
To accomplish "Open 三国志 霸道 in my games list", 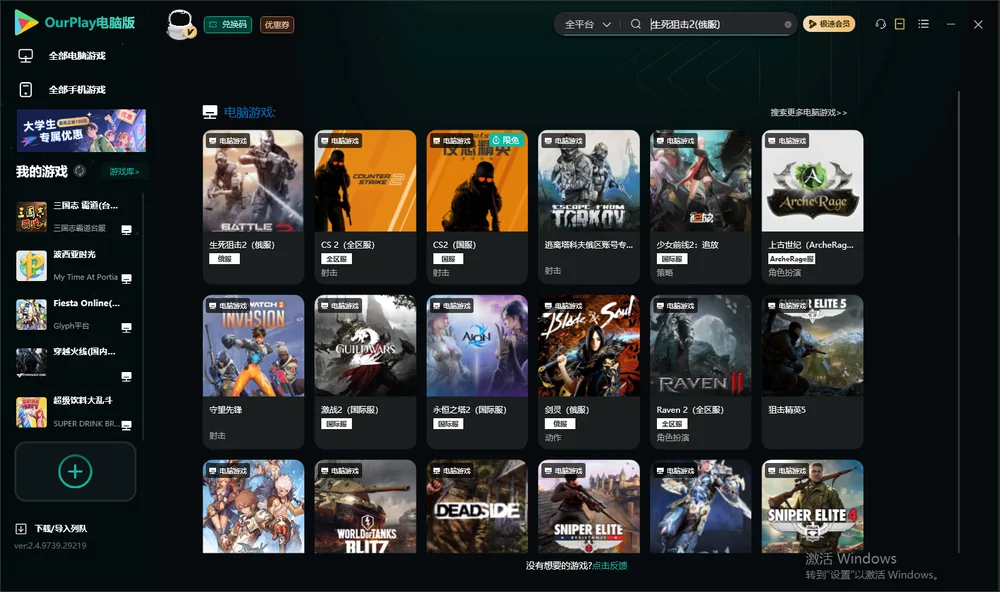I will pyautogui.click(x=77, y=217).
